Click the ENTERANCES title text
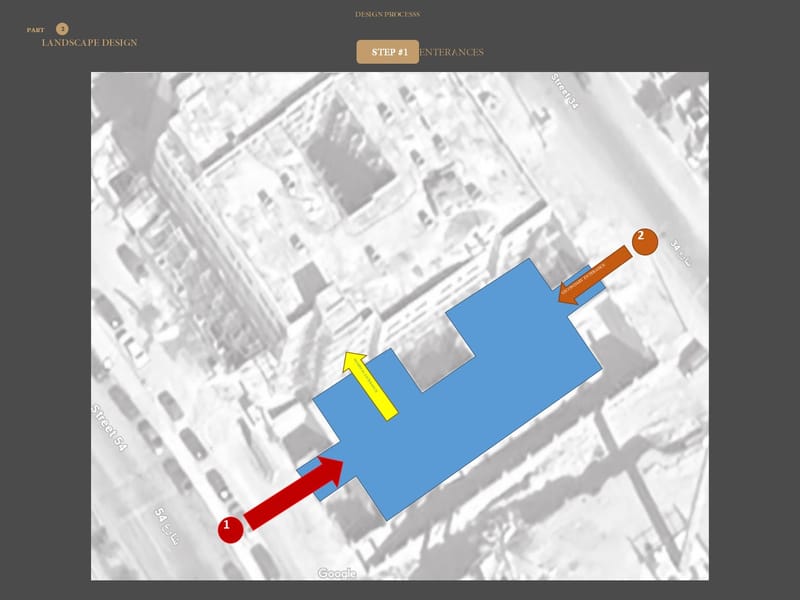Viewport: 800px width, 600px height. (x=451, y=52)
